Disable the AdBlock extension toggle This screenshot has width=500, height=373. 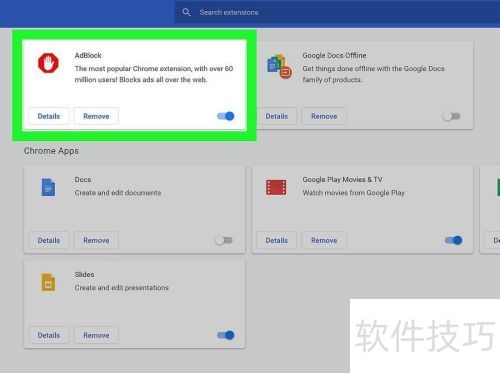pyautogui.click(x=226, y=116)
